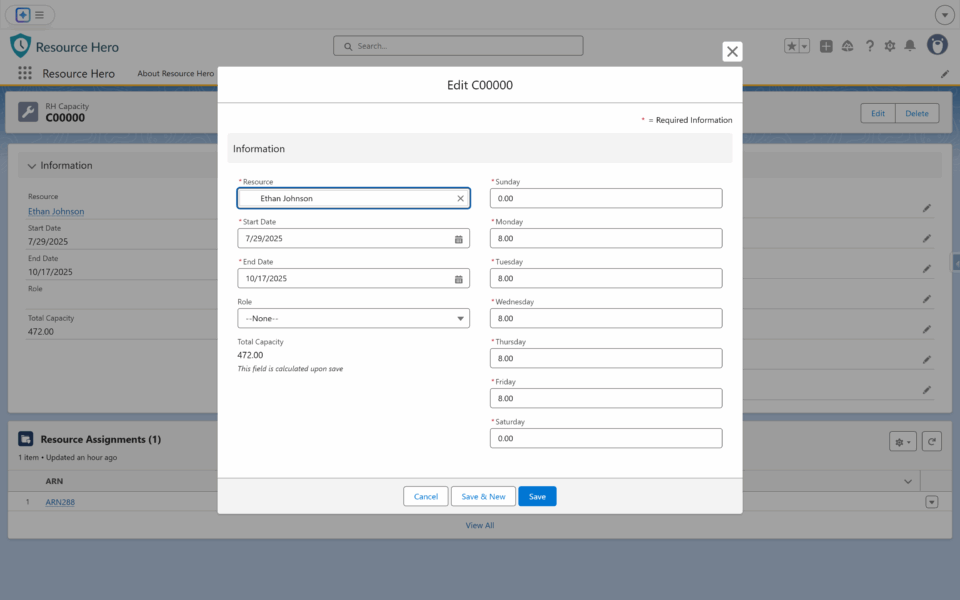Open the Start Date calendar picker
This screenshot has height=600, width=960.
point(459,239)
